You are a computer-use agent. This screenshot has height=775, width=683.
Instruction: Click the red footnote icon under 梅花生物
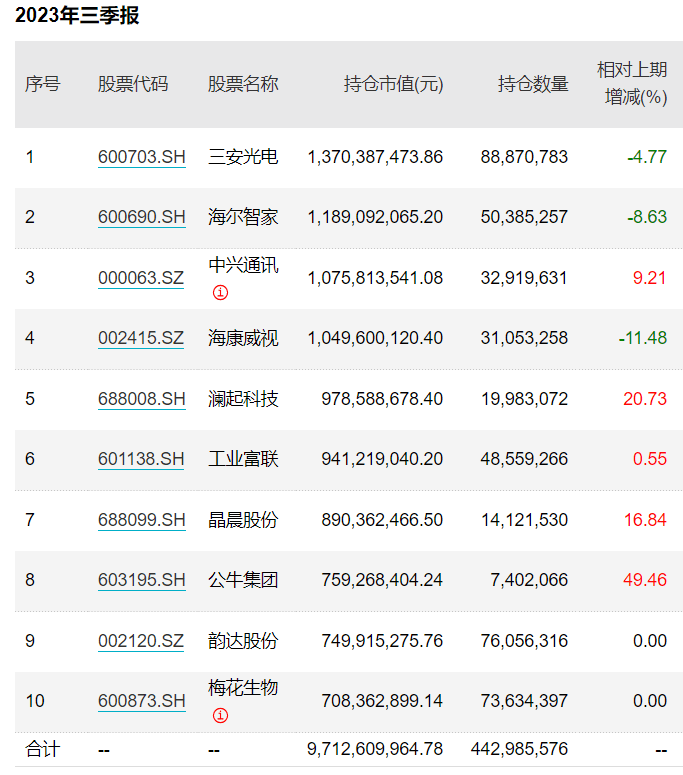pos(220,716)
